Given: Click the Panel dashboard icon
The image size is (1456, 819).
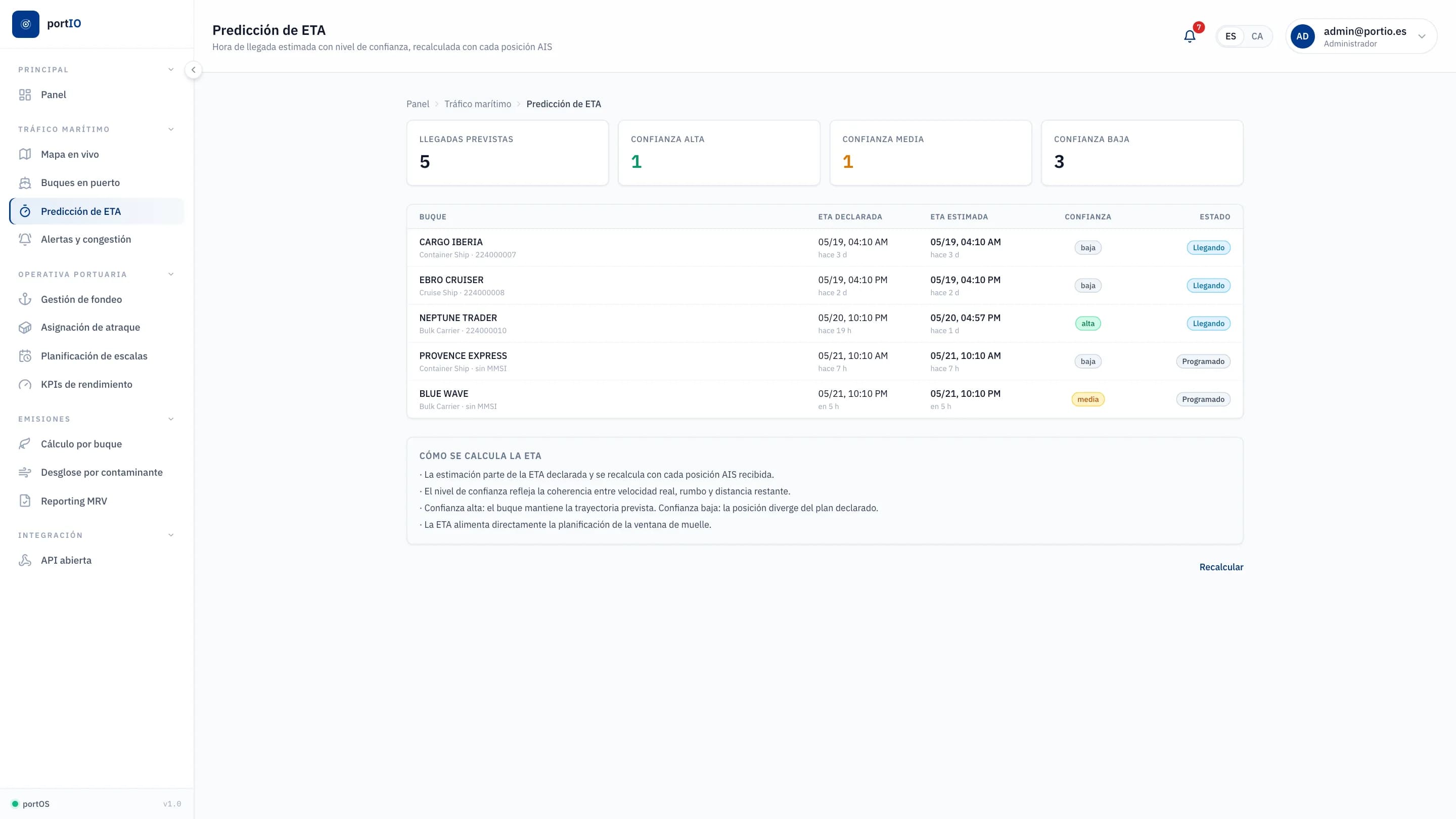Looking at the screenshot, I should 25,95.
